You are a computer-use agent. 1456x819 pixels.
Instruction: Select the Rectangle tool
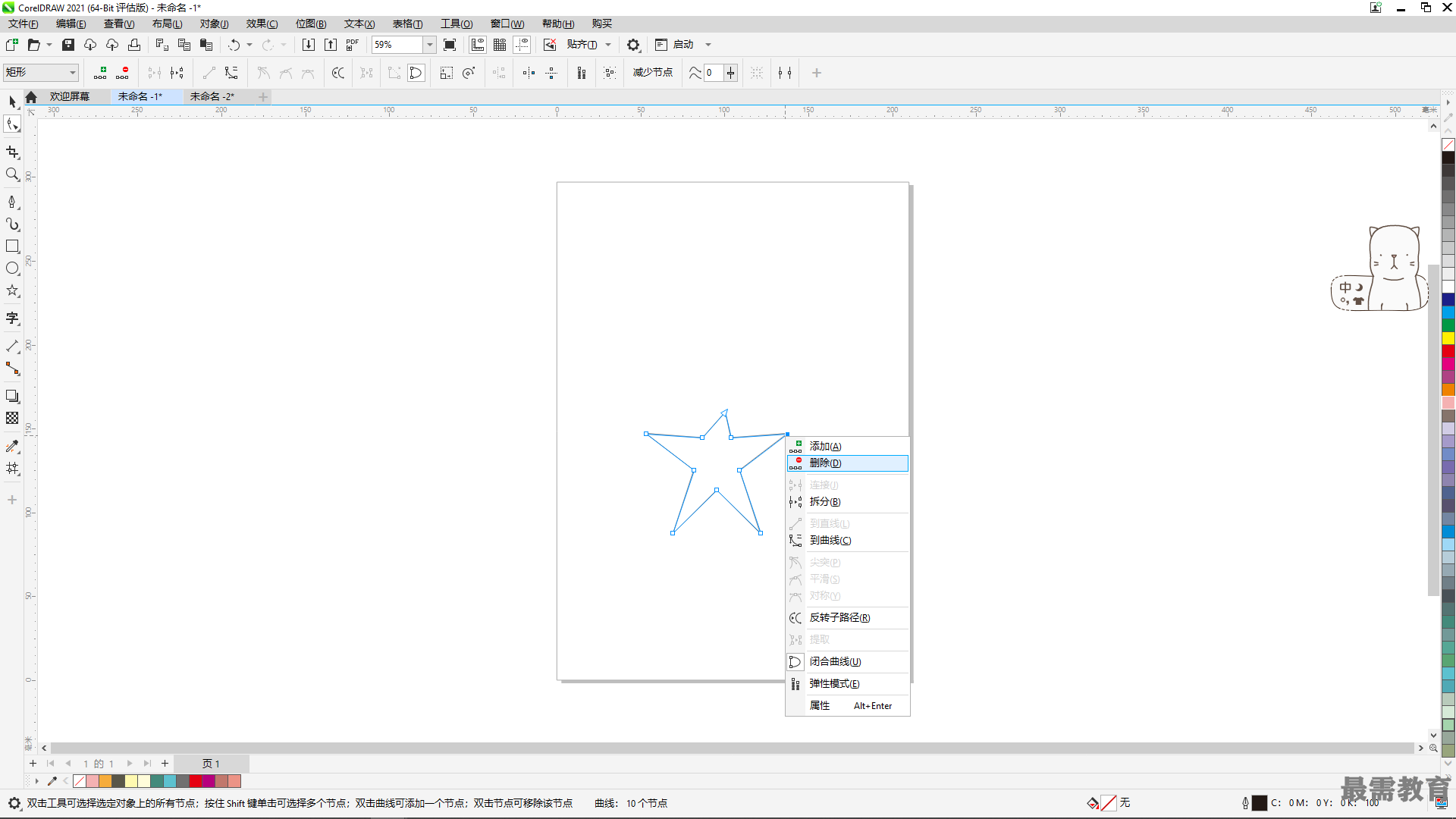tap(12, 246)
